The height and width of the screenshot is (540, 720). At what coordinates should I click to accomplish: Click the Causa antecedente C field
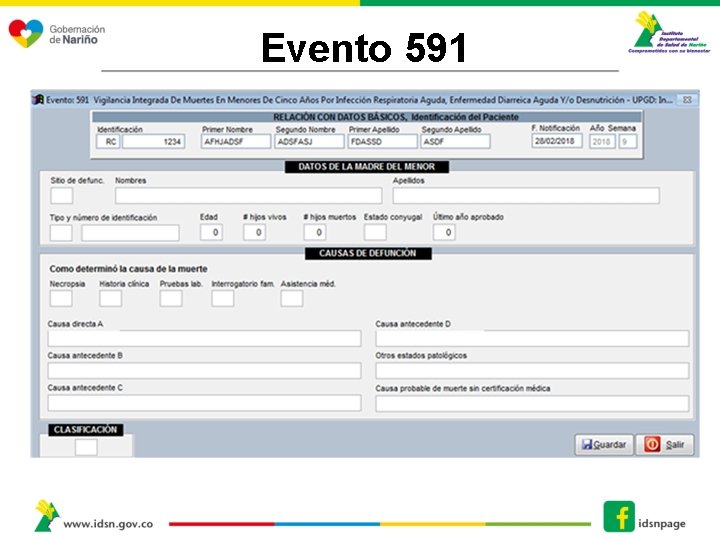pyautogui.click(x=204, y=403)
